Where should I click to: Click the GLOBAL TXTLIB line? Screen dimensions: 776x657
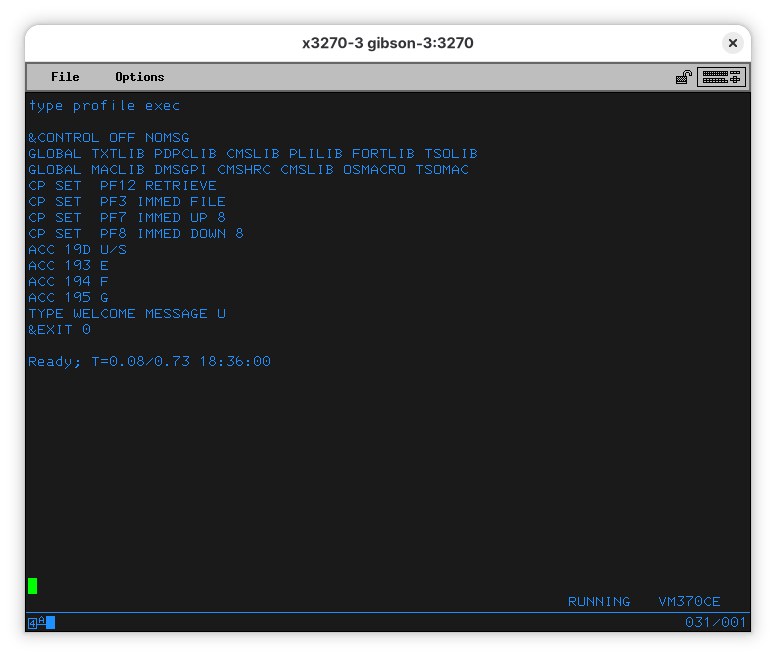[x=252, y=154]
